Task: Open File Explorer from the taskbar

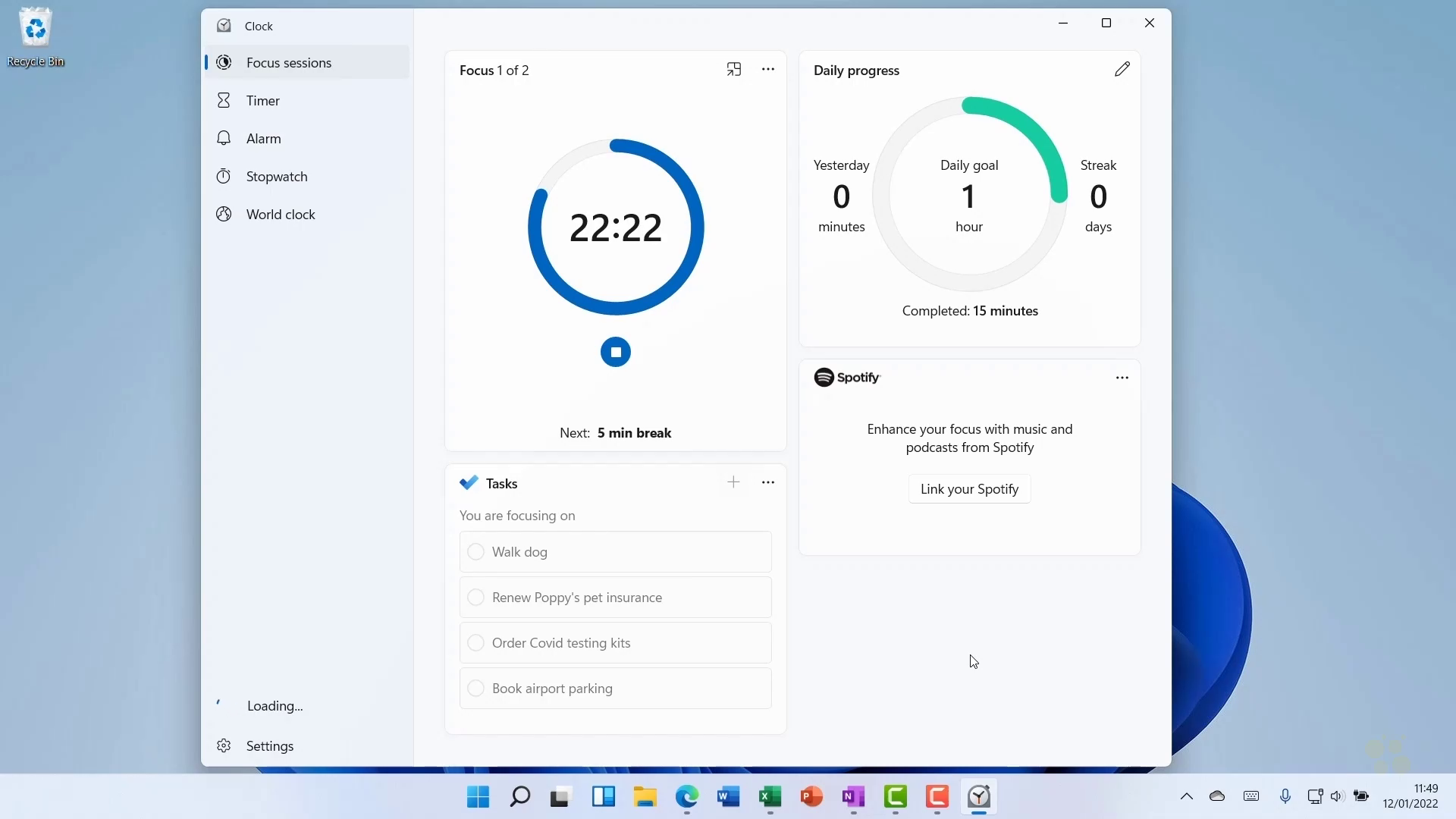Action: [645, 797]
